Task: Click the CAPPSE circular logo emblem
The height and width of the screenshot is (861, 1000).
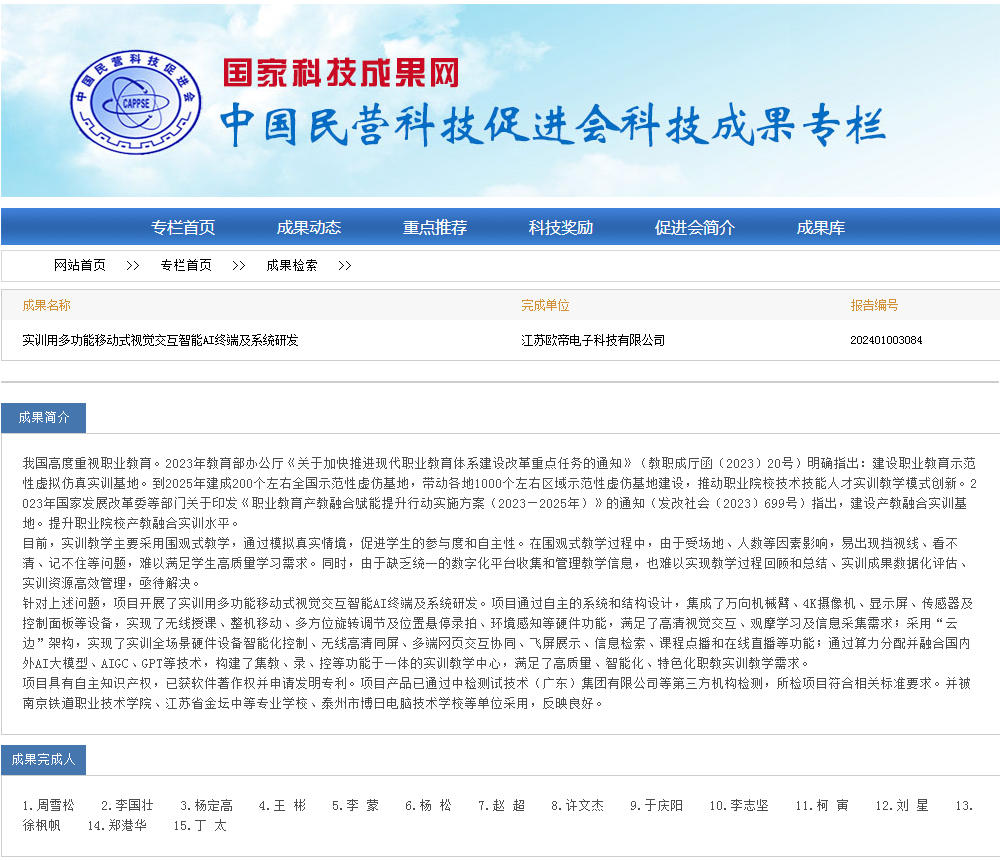Action: click(x=135, y=102)
